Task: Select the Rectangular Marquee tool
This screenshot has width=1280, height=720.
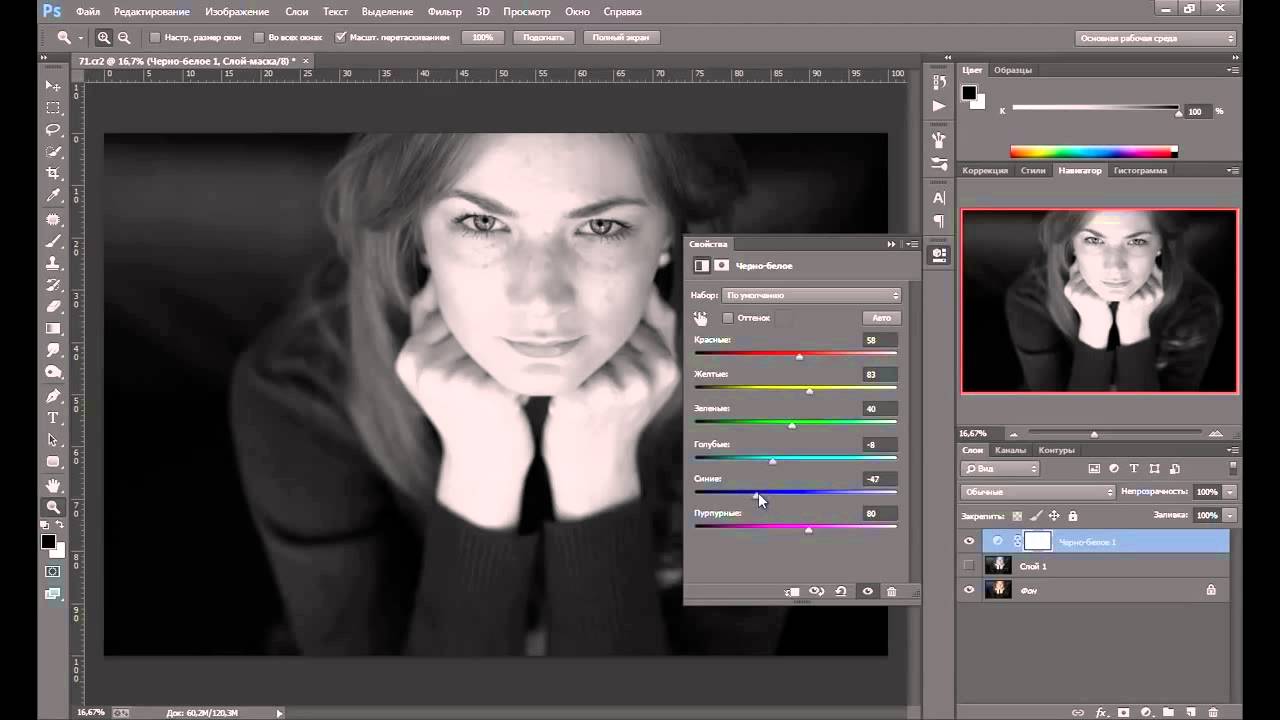Action: [54, 108]
